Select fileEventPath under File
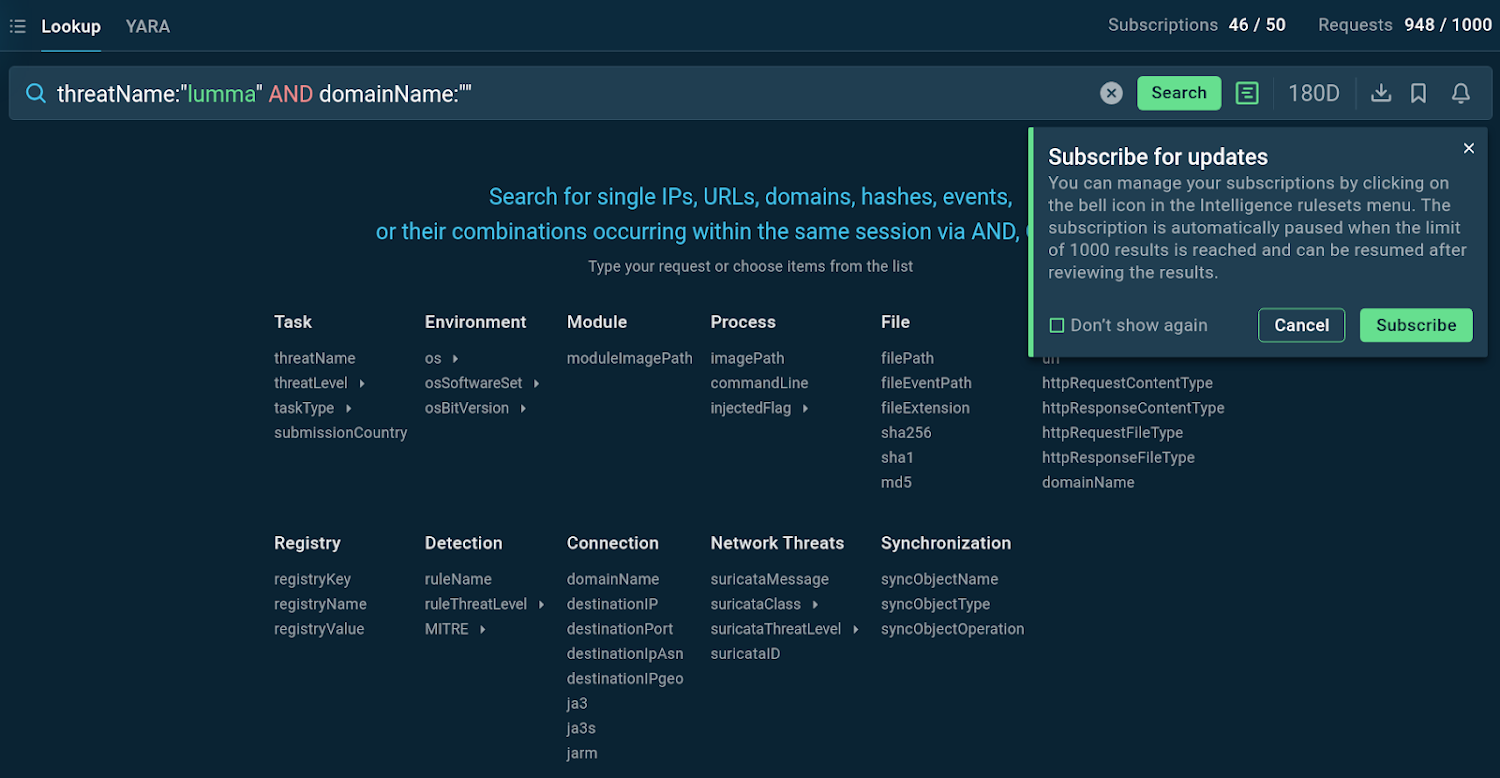The height and width of the screenshot is (778, 1500). coord(926,383)
